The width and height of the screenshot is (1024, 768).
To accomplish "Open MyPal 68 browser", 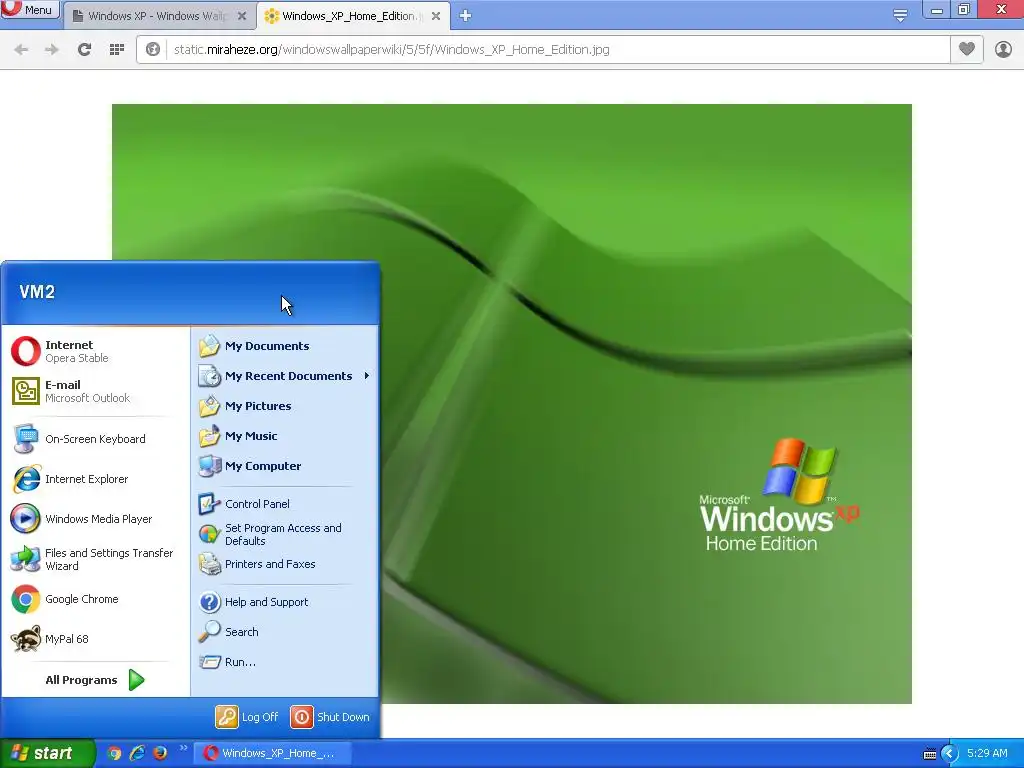I will coord(95,639).
